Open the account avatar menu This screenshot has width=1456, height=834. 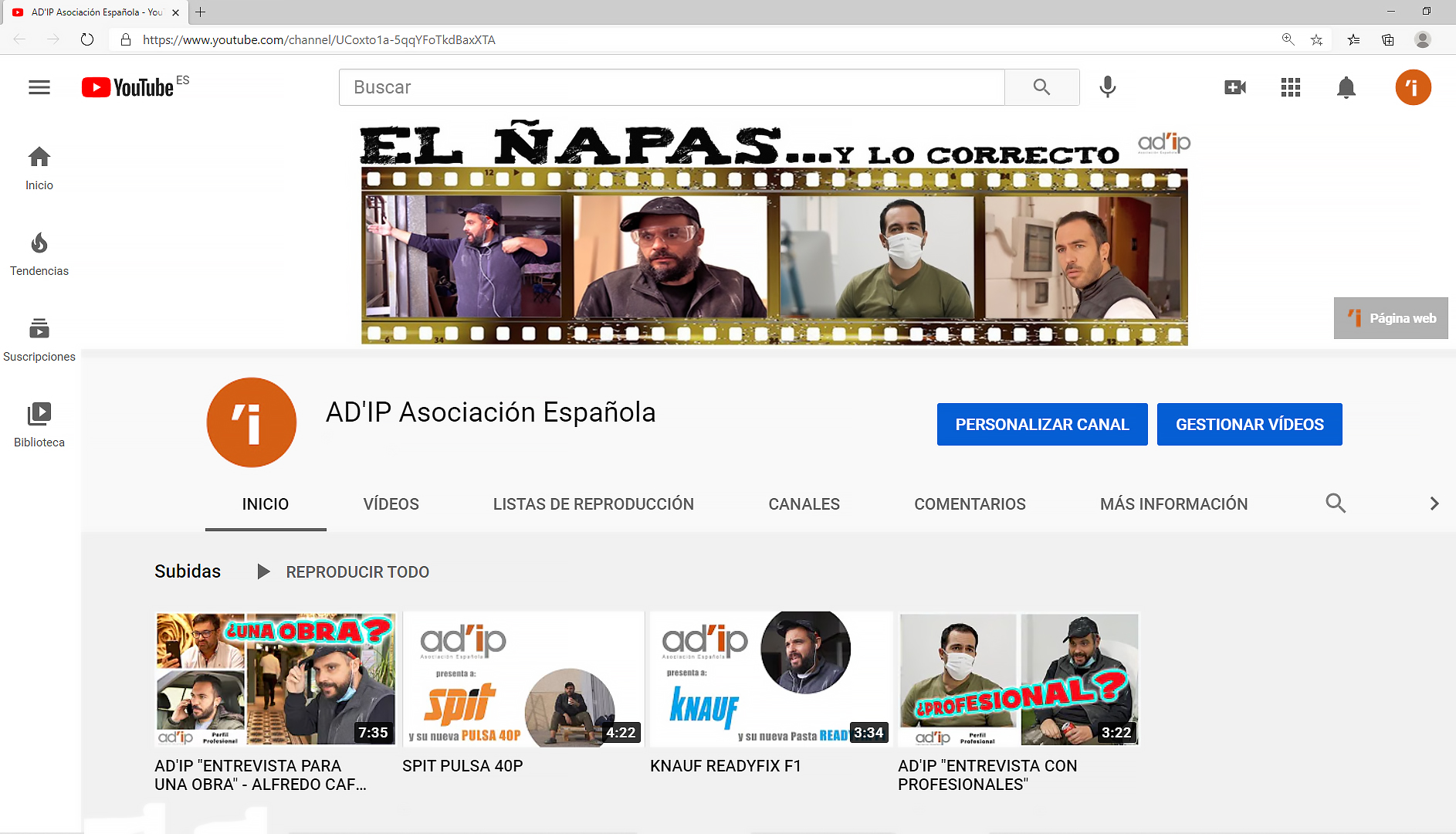click(x=1413, y=87)
